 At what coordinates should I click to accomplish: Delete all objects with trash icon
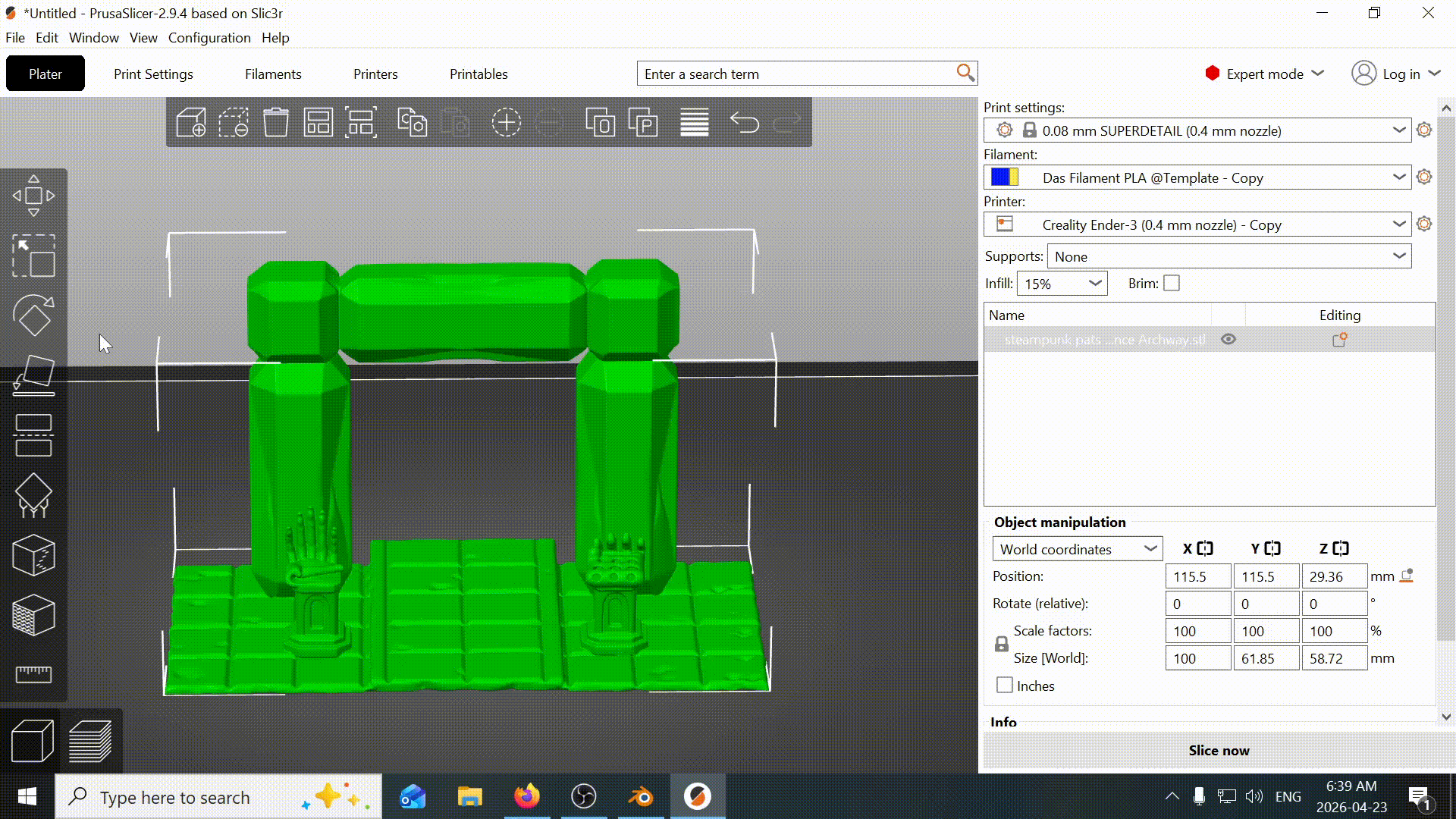(x=276, y=122)
